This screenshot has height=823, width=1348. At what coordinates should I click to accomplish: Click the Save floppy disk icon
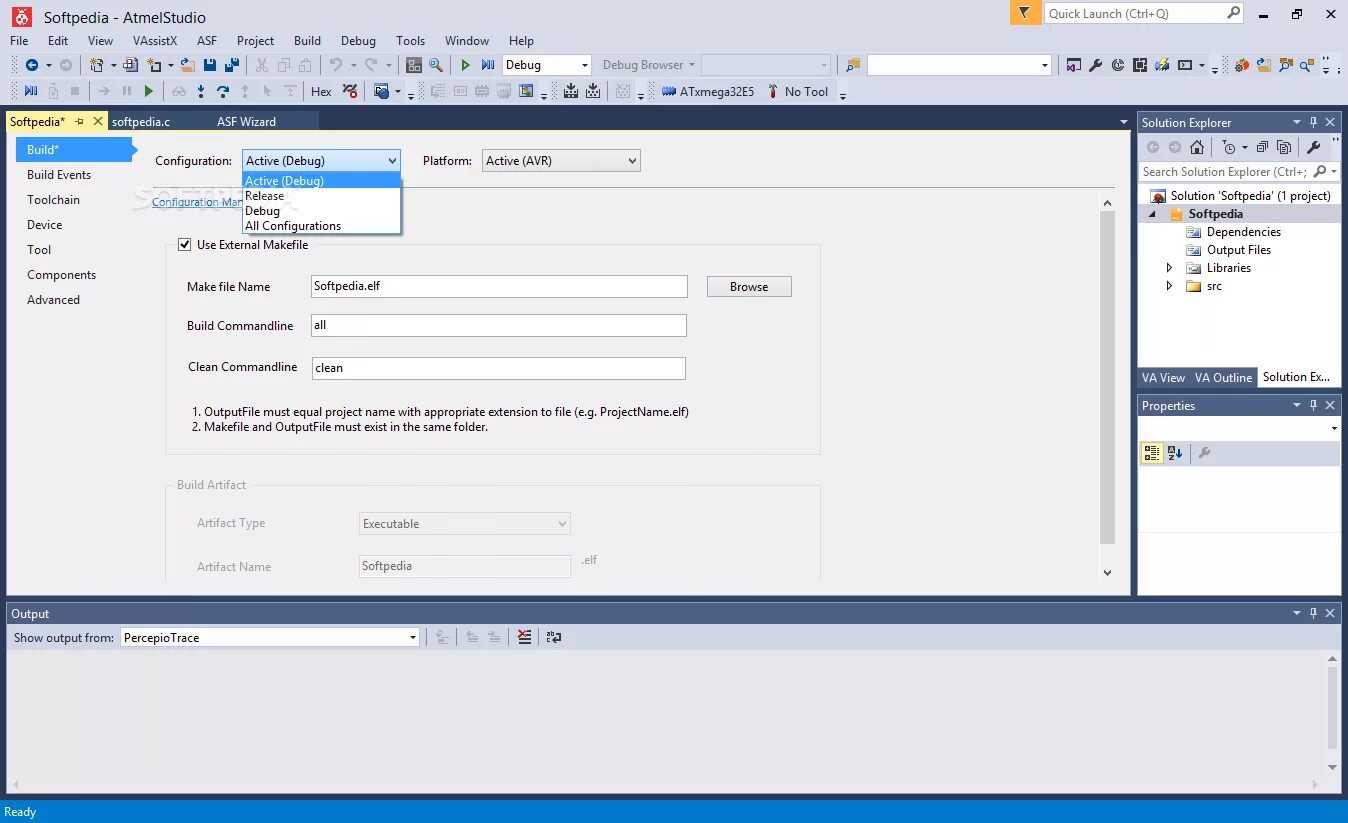[x=210, y=65]
